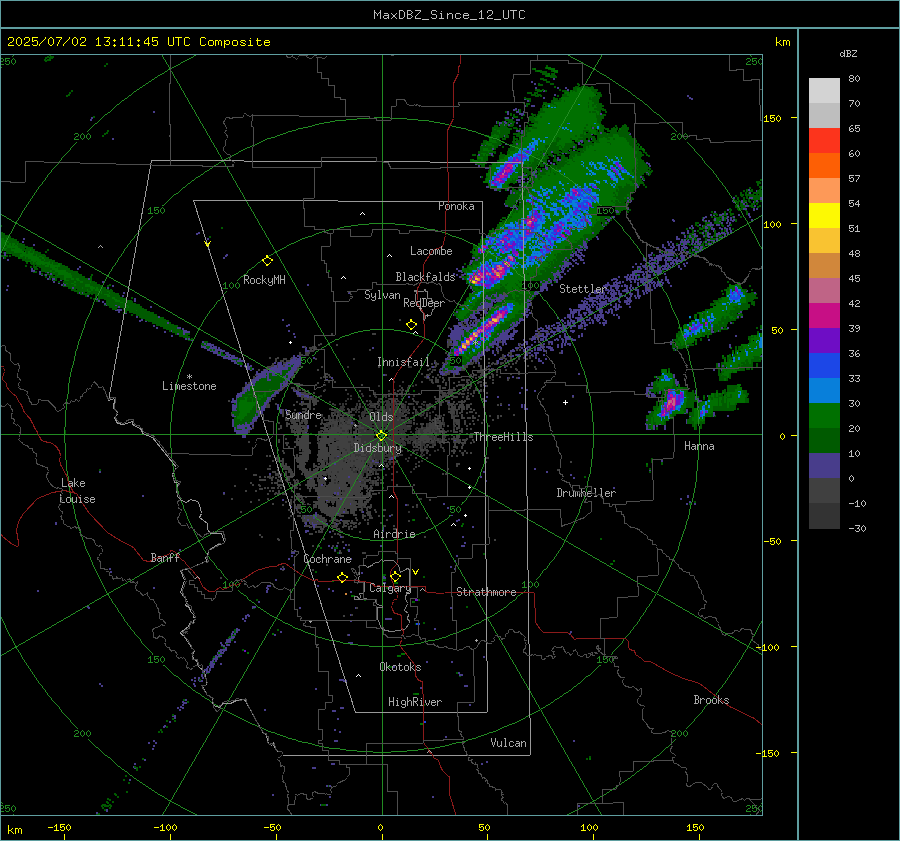Click the 2025/07/02 13:11:45 UTC Composite timestamp

(138, 42)
